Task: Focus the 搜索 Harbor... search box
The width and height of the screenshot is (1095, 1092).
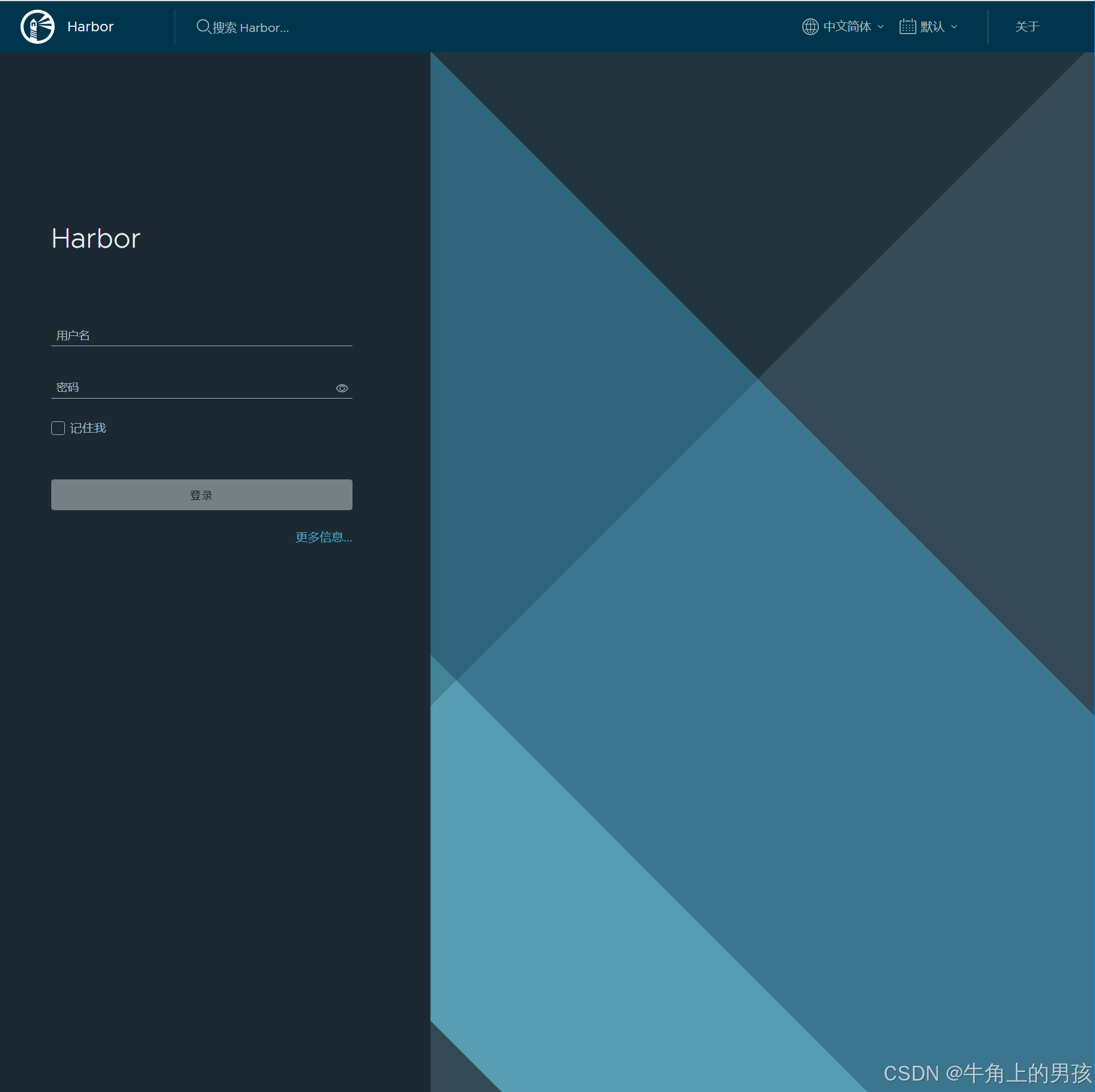Action: click(251, 27)
